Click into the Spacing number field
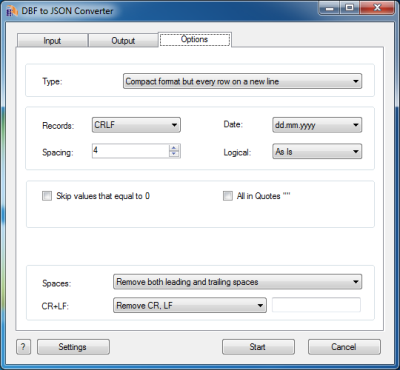 [x=131, y=151]
